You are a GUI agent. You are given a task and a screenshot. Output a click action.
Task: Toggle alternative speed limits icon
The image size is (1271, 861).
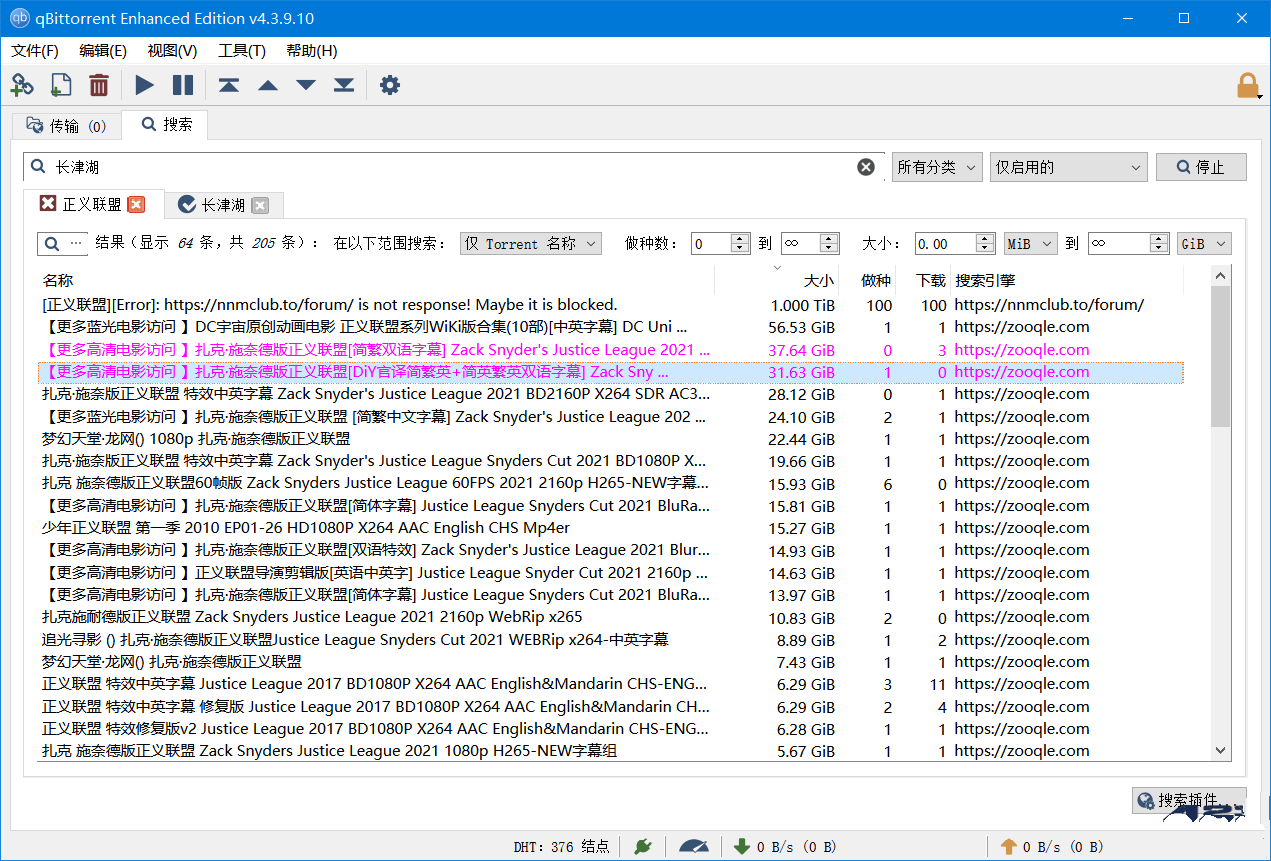pos(694,847)
